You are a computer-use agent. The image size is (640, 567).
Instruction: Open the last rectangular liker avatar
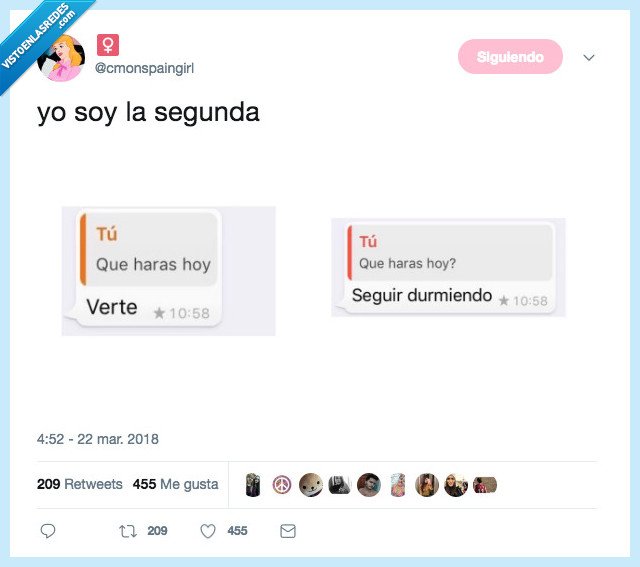coord(484,485)
